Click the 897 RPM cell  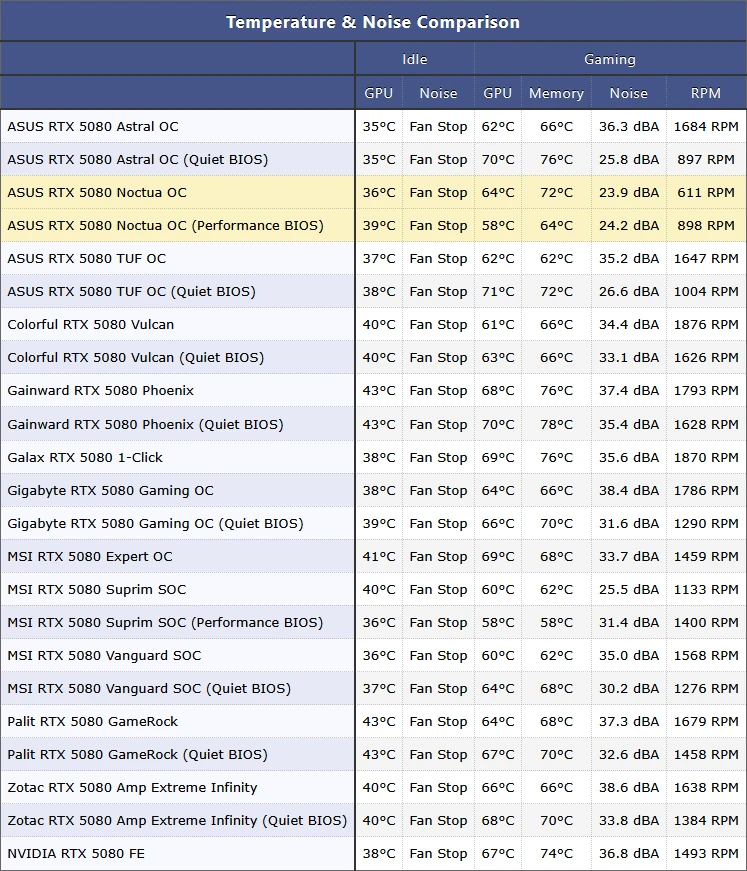(706, 159)
